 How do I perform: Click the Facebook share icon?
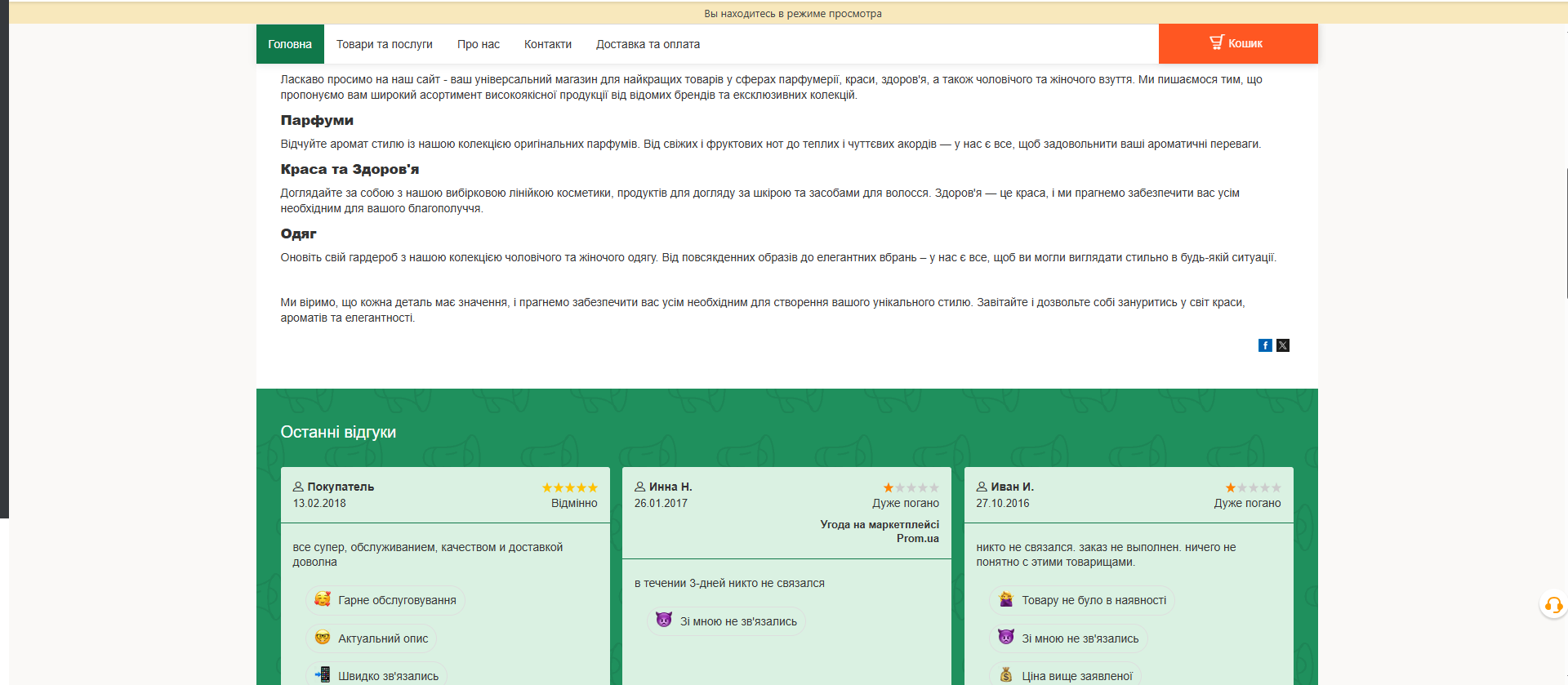pyautogui.click(x=1265, y=345)
